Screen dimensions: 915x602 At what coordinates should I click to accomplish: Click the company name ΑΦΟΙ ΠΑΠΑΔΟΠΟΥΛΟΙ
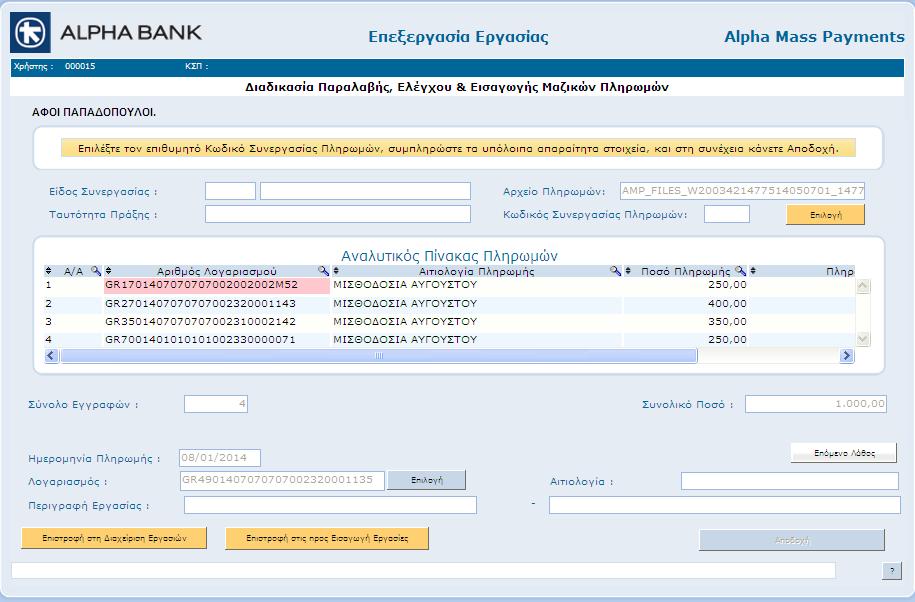pyautogui.click(x=94, y=113)
